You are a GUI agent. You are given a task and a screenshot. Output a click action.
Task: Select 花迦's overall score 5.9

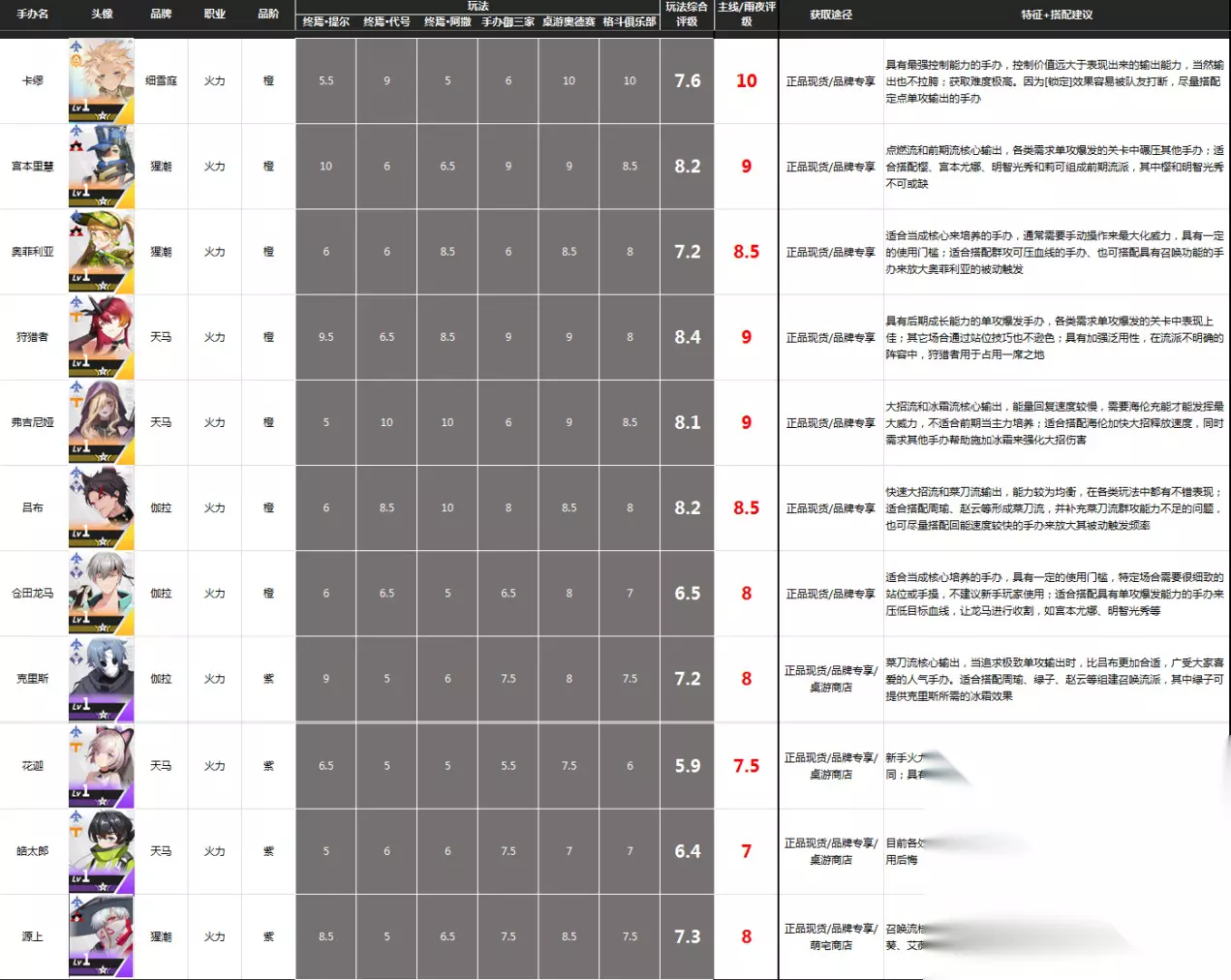click(688, 765)
